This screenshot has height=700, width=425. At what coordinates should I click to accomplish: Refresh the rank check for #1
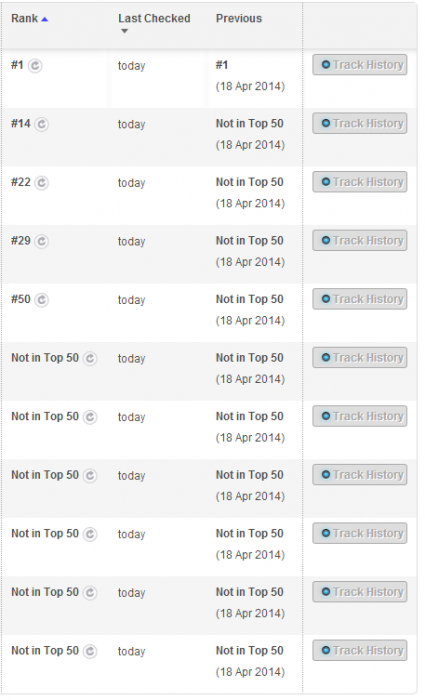(35, 66)
